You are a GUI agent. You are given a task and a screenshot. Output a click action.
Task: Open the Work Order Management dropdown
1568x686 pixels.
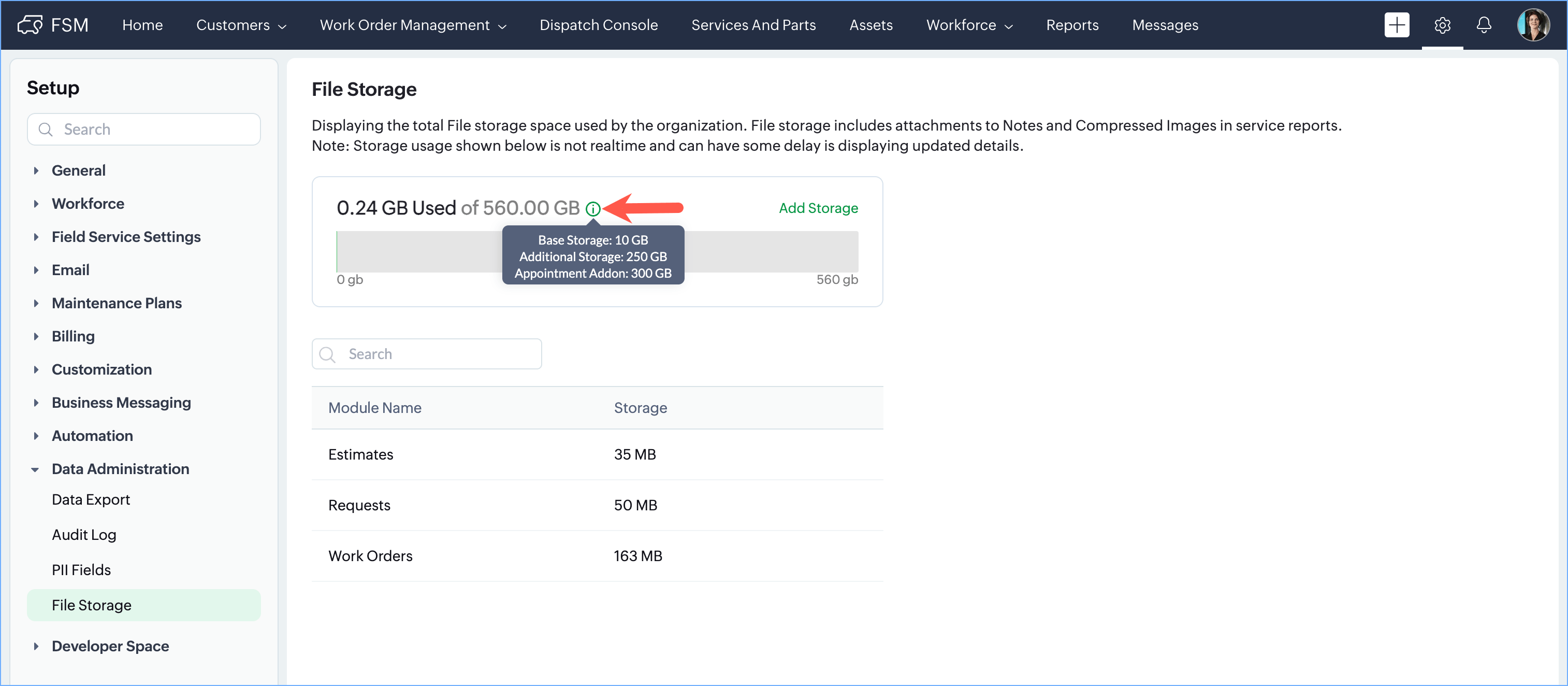(x=413, y=25)
